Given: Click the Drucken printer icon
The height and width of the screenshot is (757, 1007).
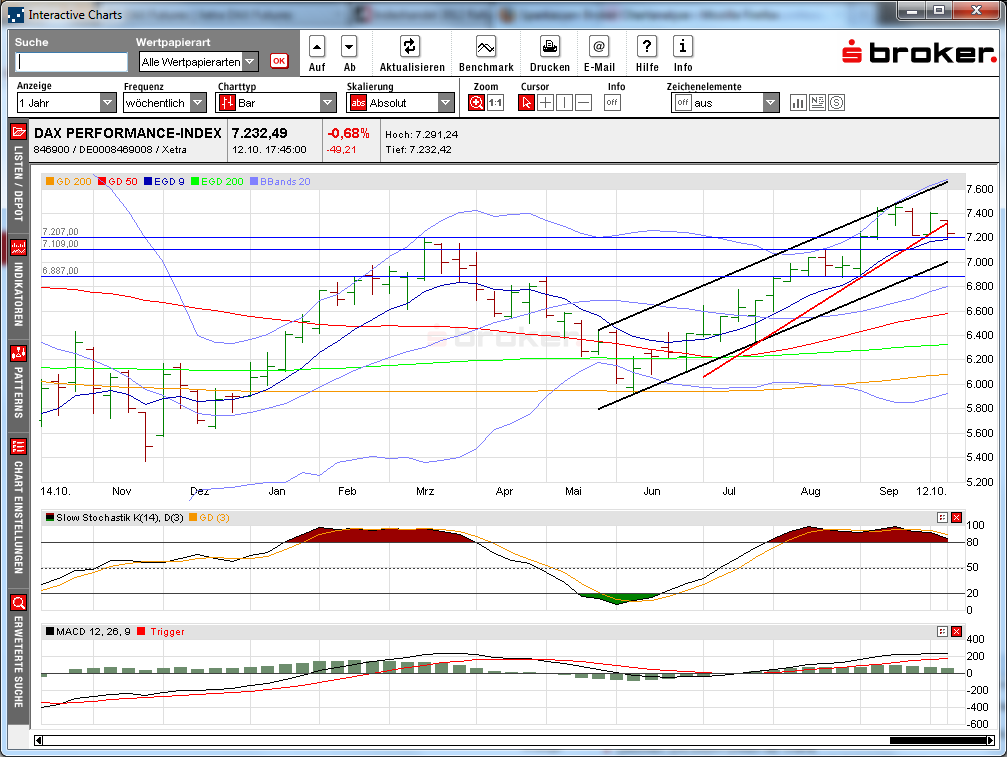Looking at the screenshot, I should coord(549,46).
